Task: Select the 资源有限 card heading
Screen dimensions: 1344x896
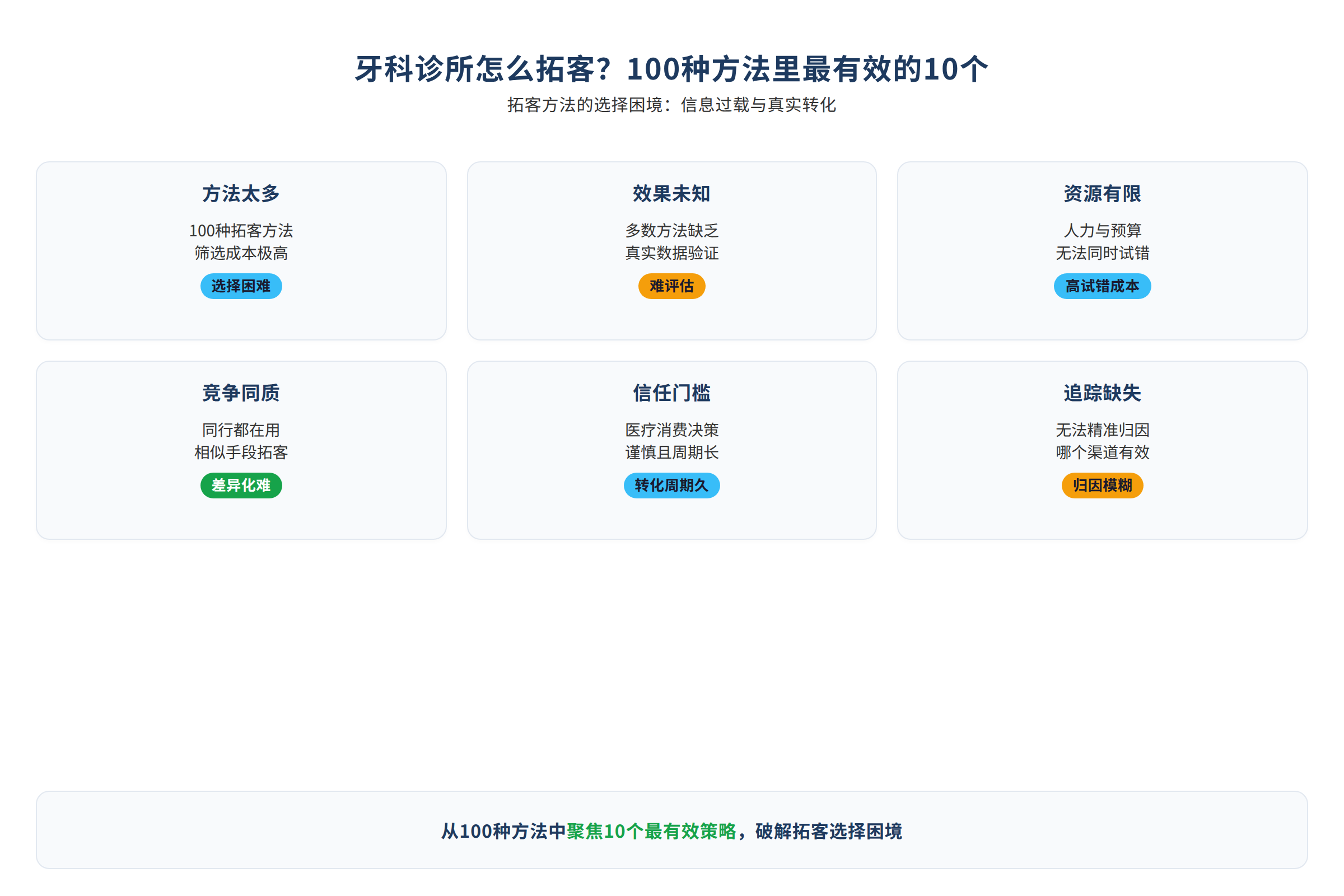Action: [x=1102, y=194]
